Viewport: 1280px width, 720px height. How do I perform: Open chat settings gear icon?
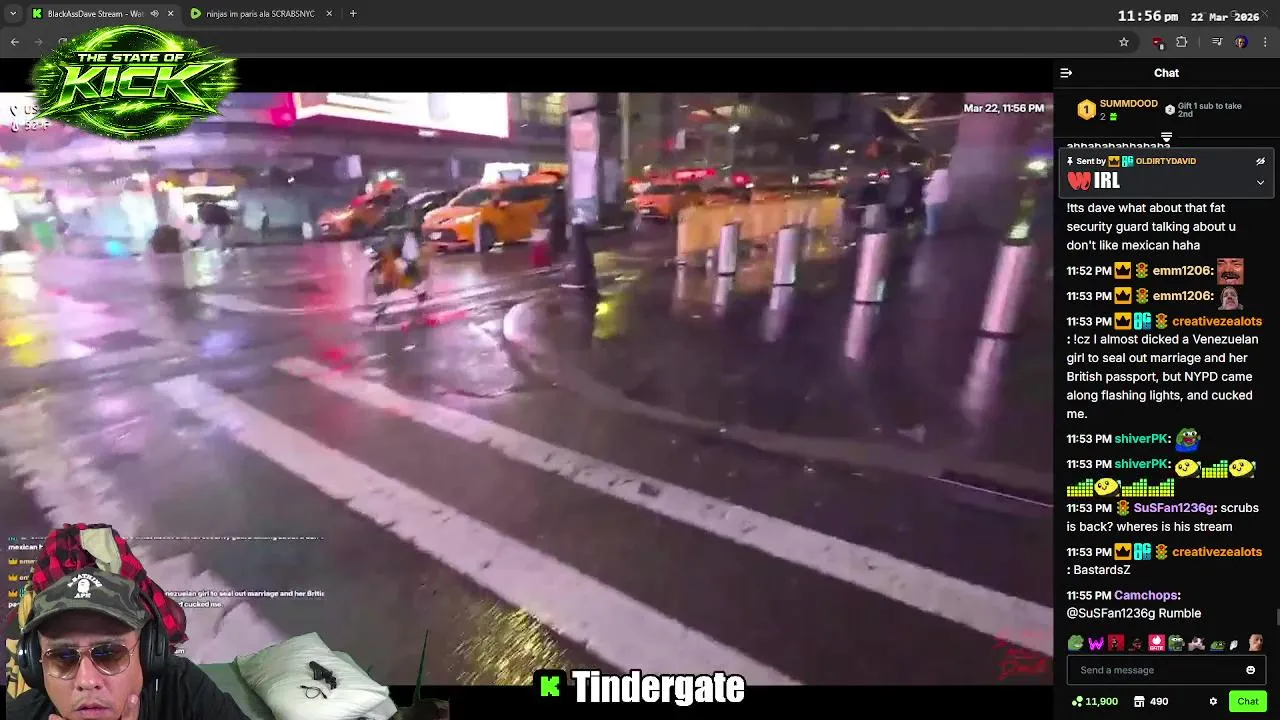tap(1213, 702)
